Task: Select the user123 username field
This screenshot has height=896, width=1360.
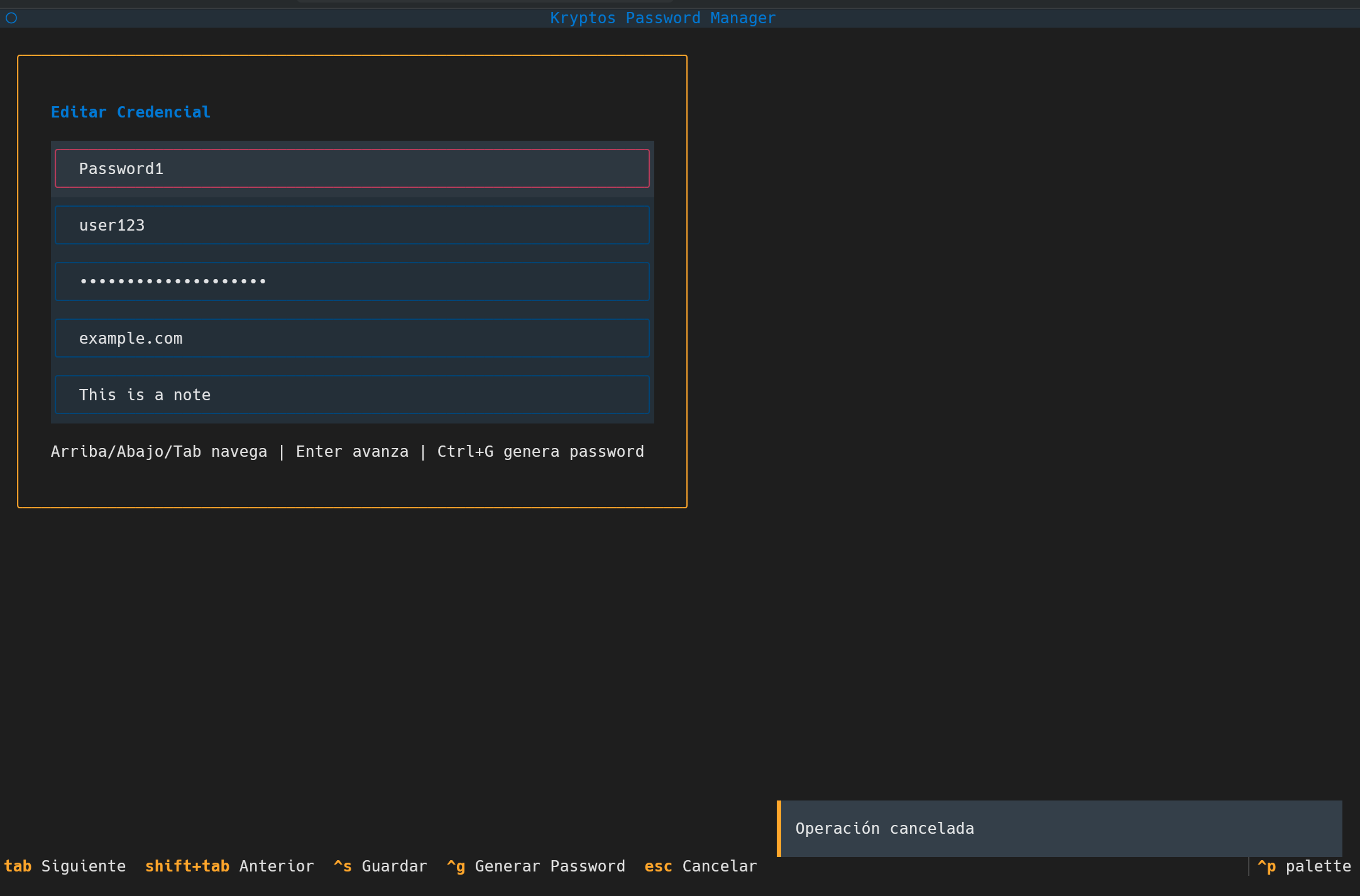Action: (352, 225)
